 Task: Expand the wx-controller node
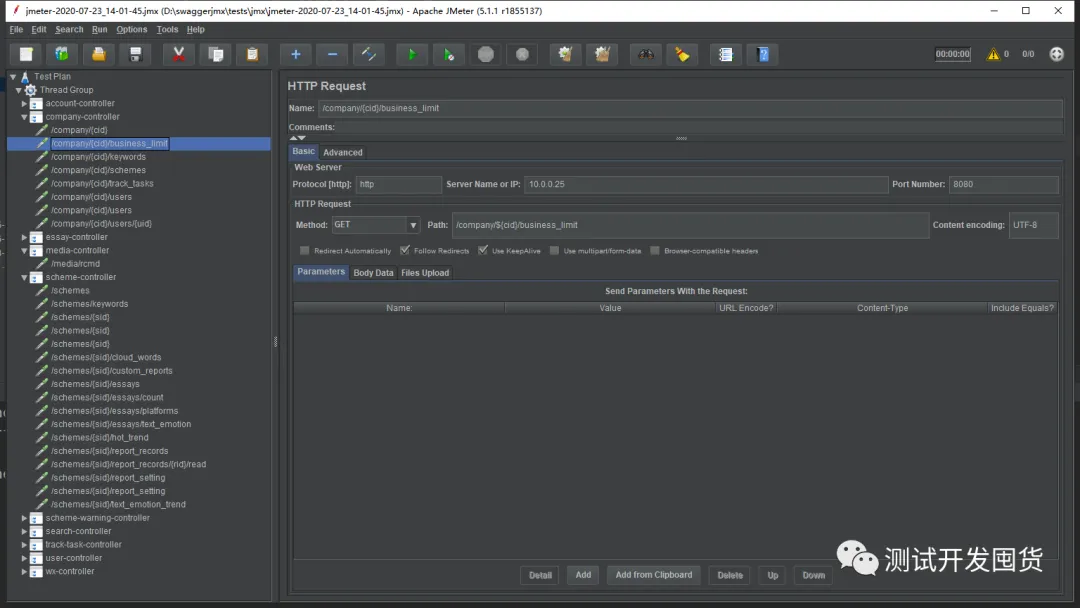point(24,572)
